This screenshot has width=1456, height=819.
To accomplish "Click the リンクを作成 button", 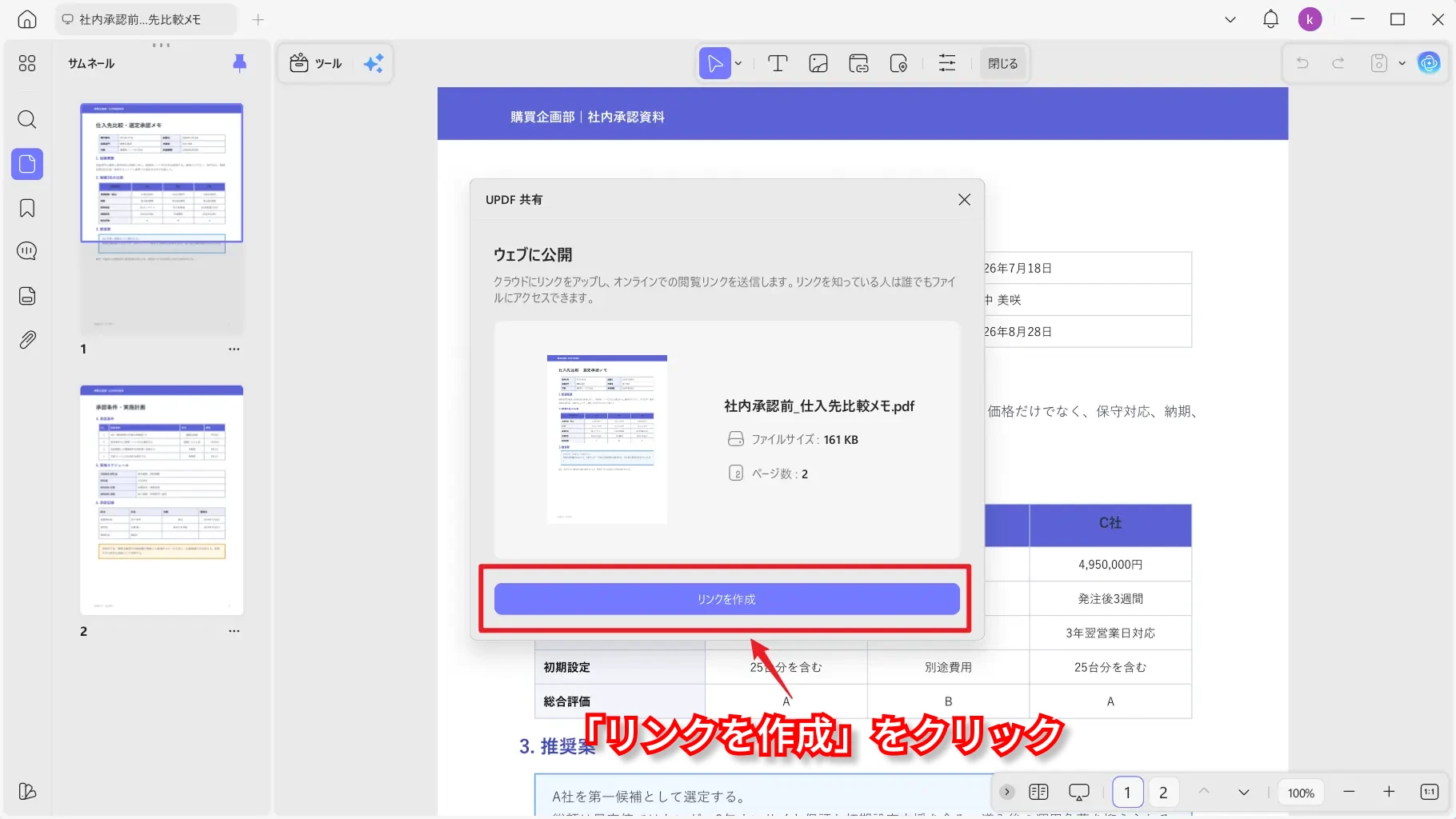I will (726, 599).
